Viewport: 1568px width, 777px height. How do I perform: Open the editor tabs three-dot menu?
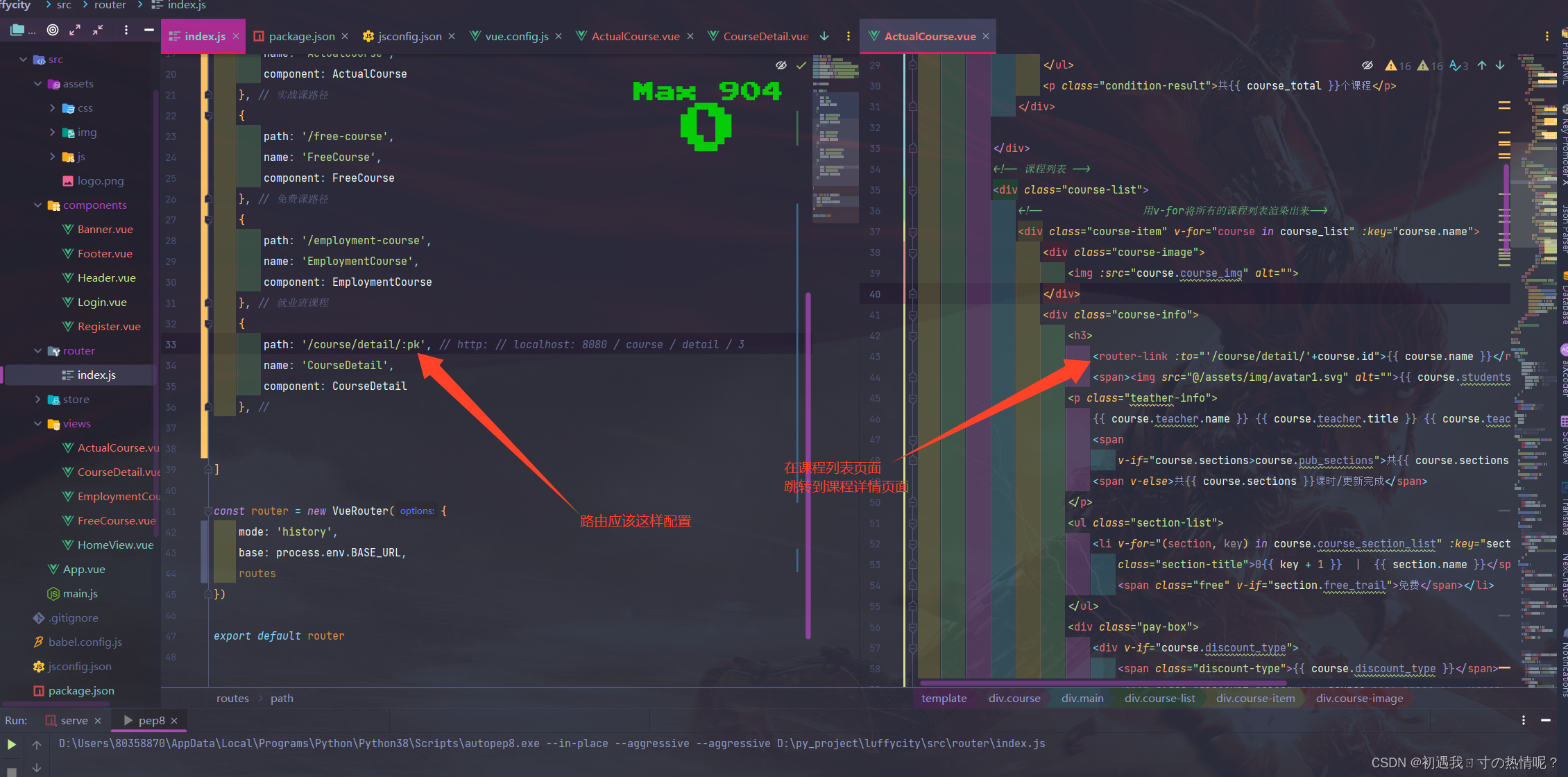pos(848,36)
